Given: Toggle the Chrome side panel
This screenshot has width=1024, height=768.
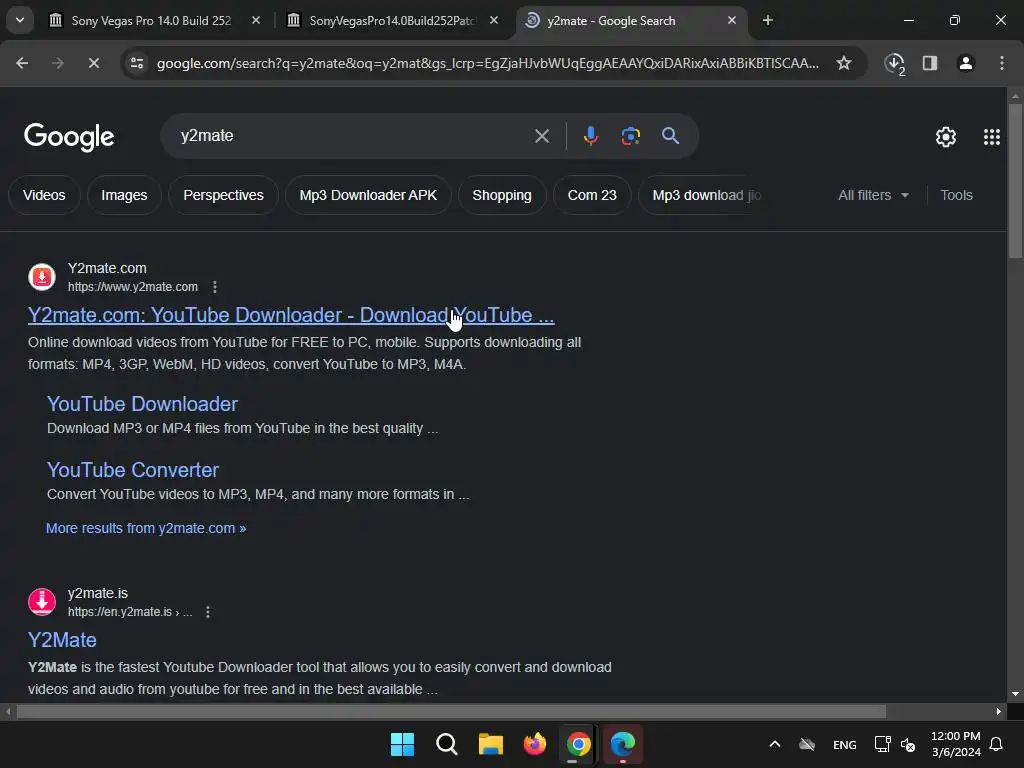Looking at the screenshot, I should (x=930, y=63).
